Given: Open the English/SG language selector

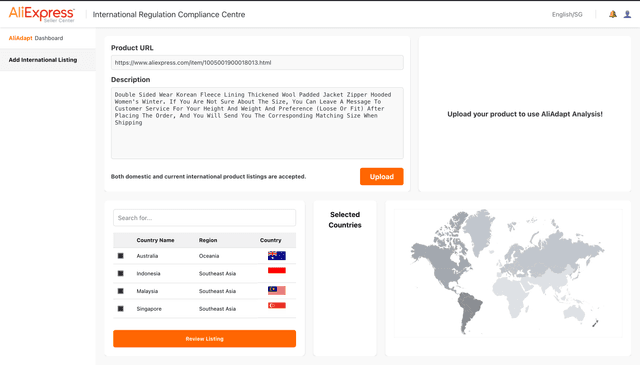Looking at the screenshot, I should [567, 14].
